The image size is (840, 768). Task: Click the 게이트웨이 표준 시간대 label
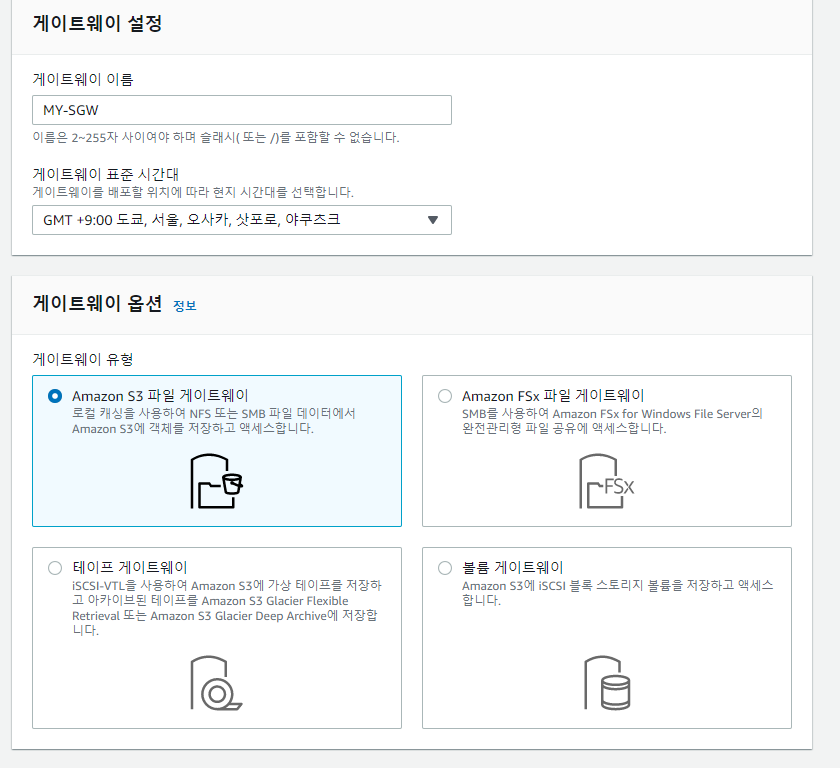[x=106, y=174]
